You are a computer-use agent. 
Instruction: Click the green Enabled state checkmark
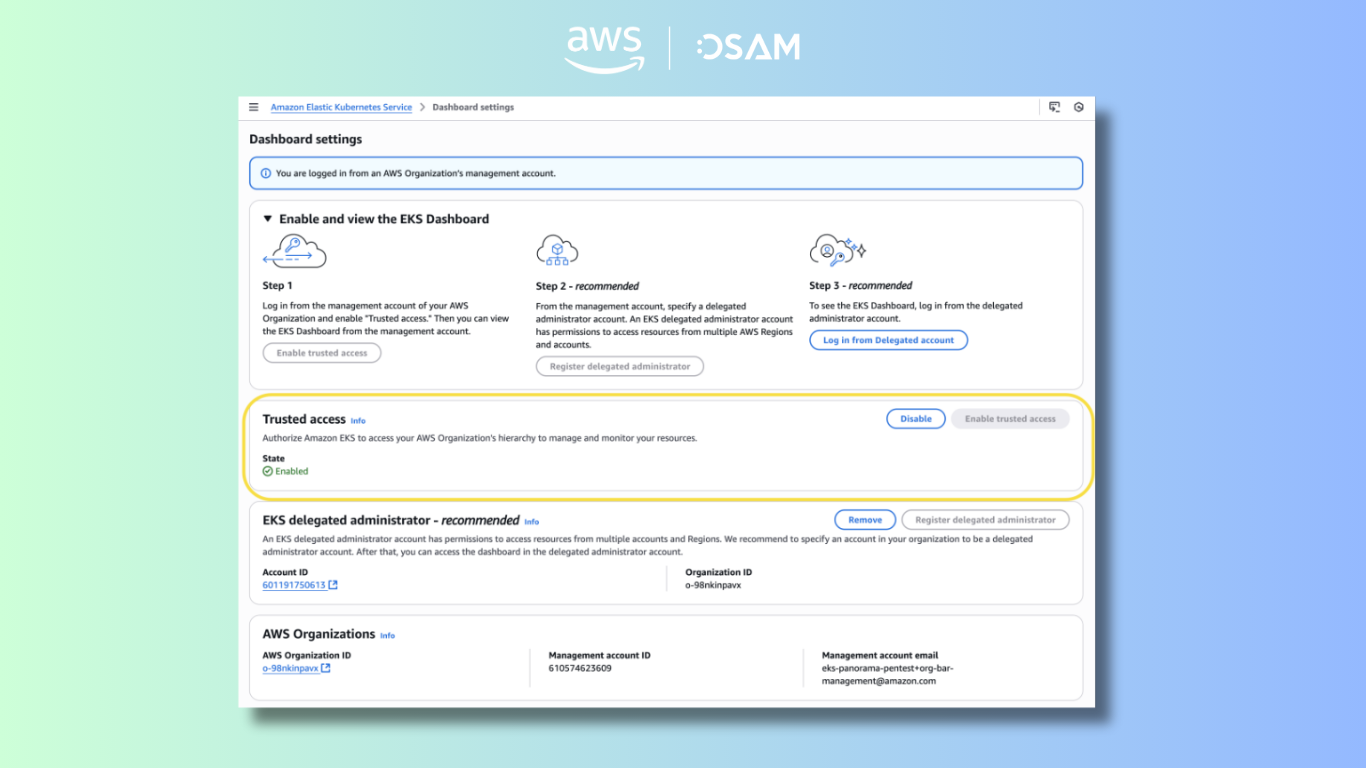click(268, 471)
